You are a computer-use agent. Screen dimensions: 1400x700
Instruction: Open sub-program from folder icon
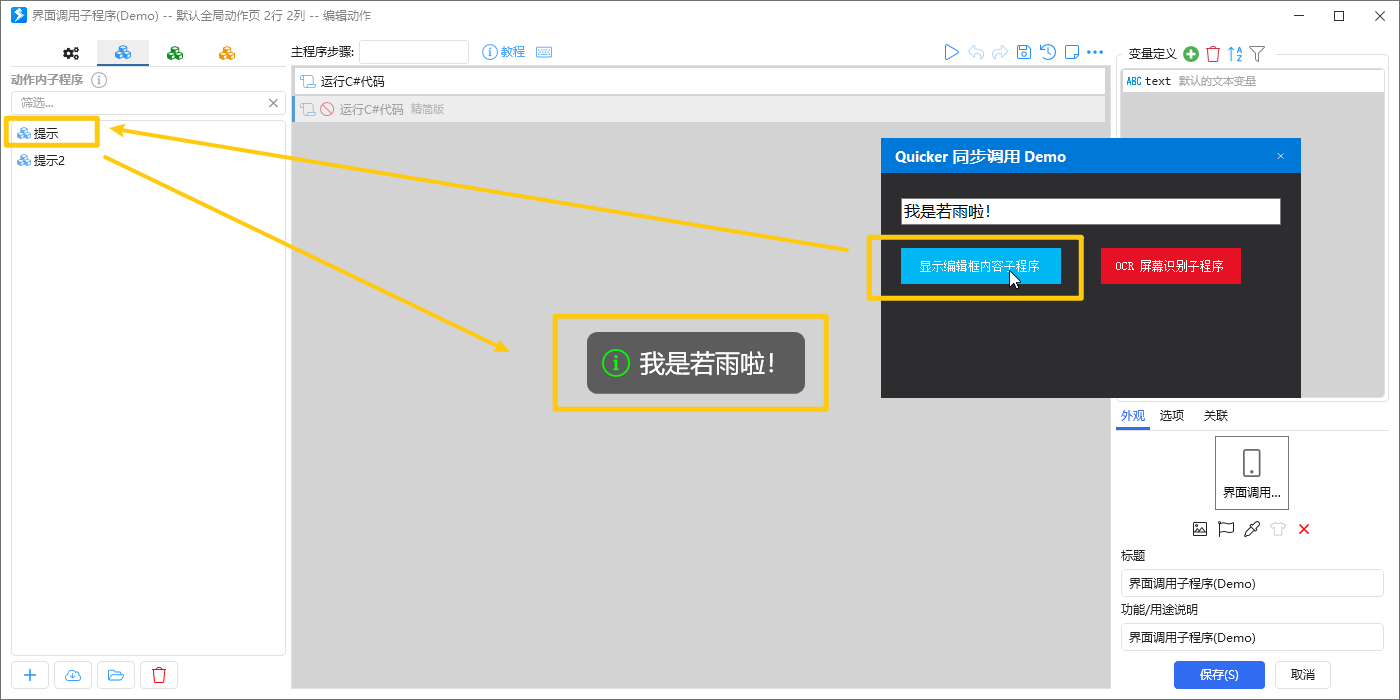click(116, 675)
